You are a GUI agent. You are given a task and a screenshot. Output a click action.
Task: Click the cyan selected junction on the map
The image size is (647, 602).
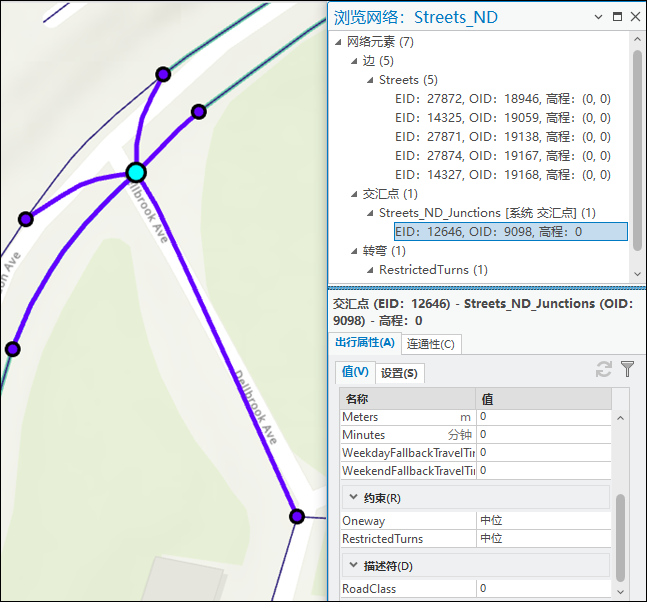tap(137, 172)
